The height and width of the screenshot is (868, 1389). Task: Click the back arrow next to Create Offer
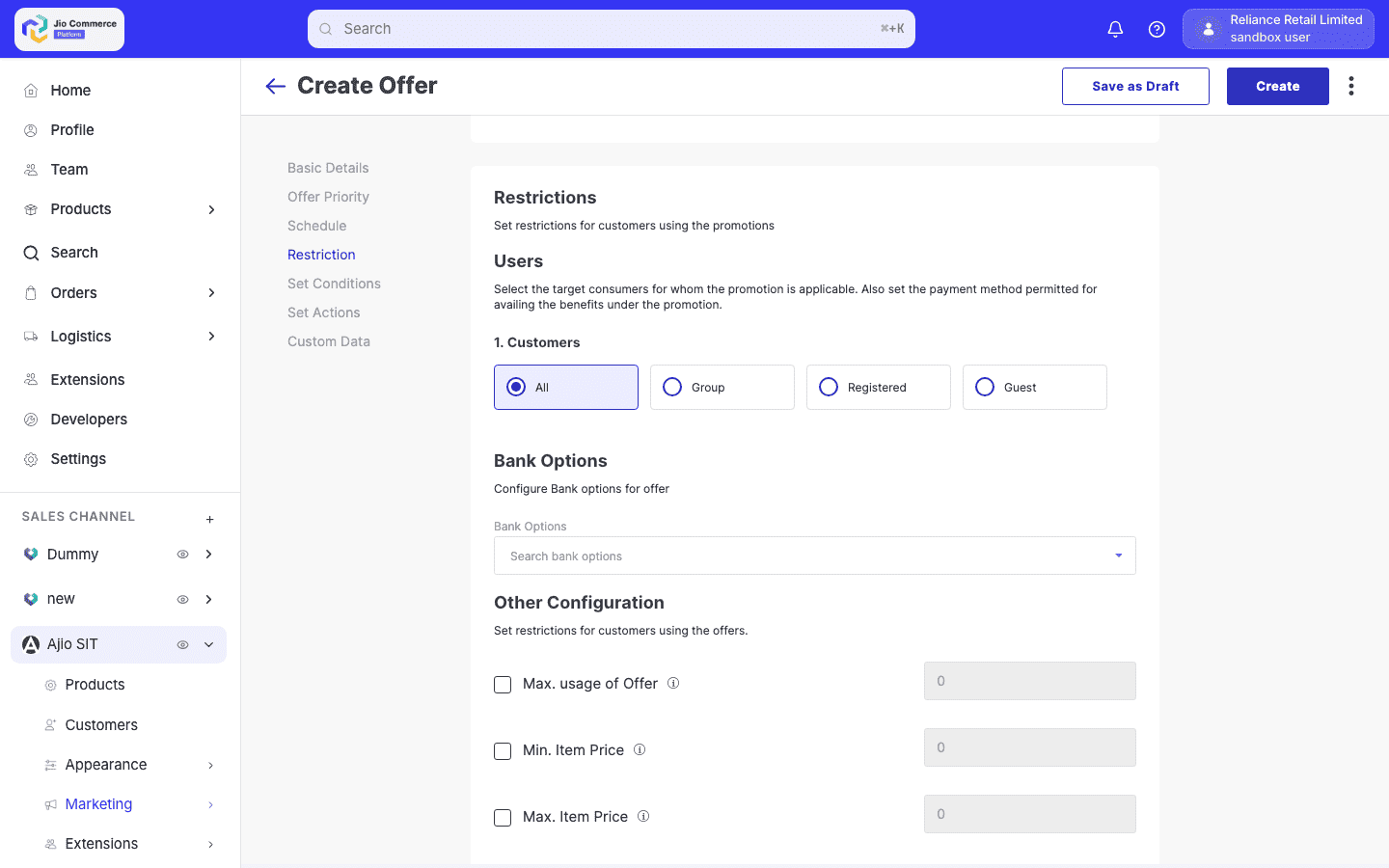(275, 86)
